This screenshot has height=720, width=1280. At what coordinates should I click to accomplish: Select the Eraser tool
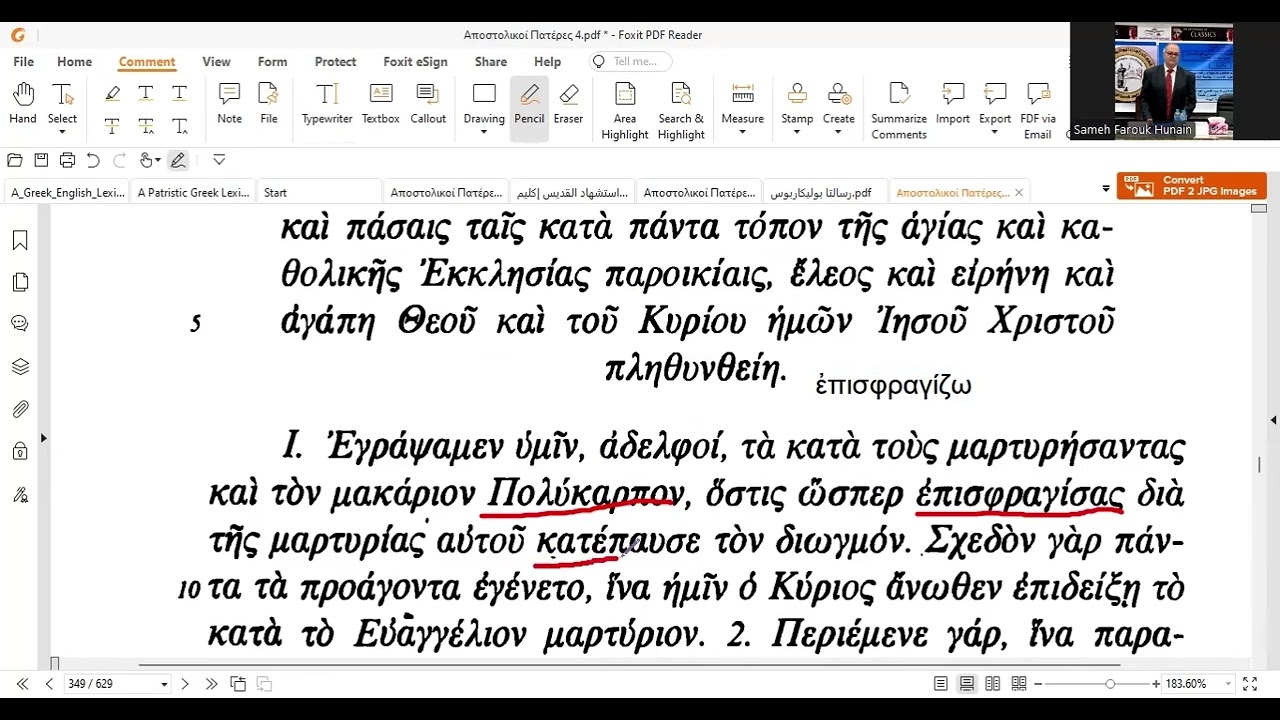click(x=568, y=104)
